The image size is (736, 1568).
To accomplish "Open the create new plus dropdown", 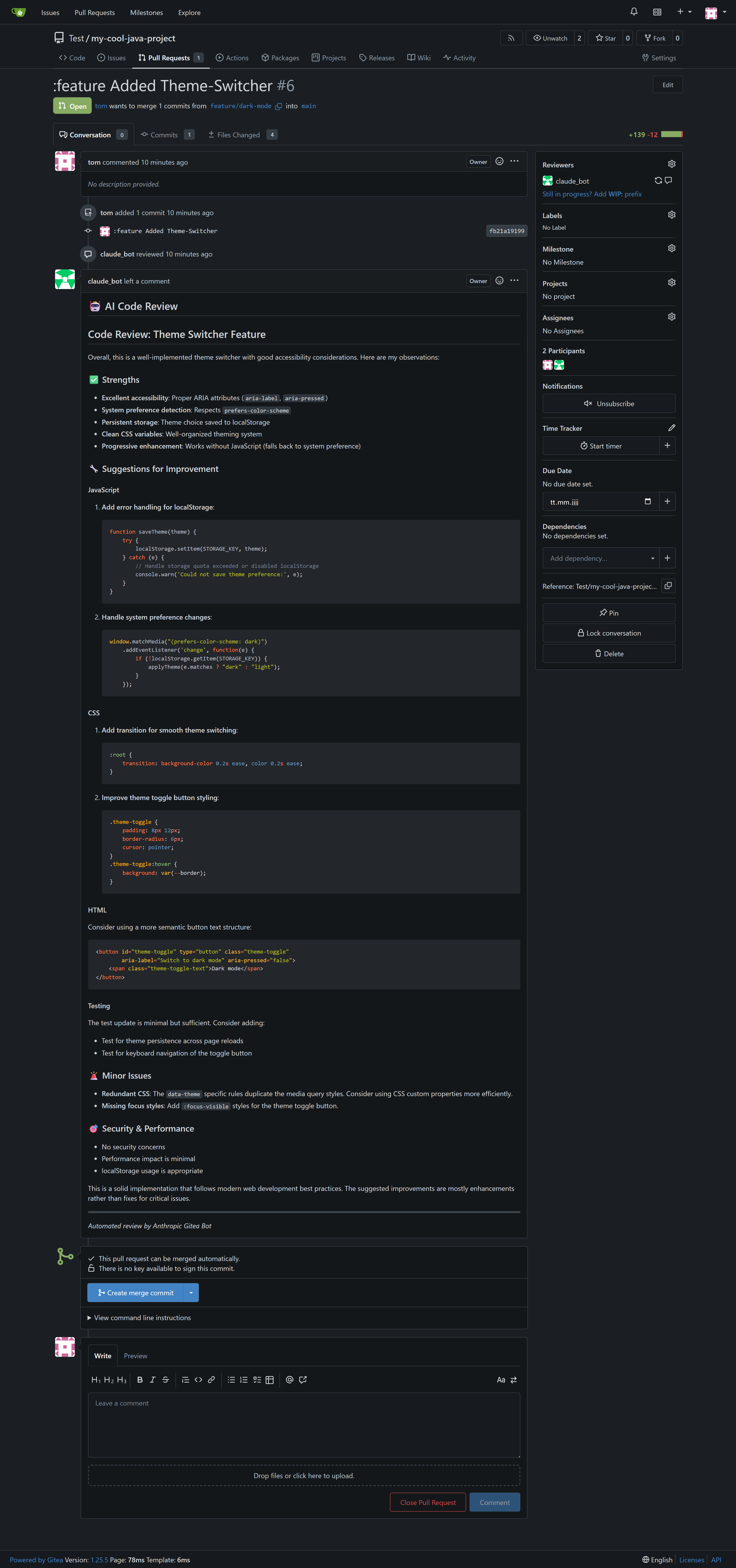I will [x=684, y=12].
